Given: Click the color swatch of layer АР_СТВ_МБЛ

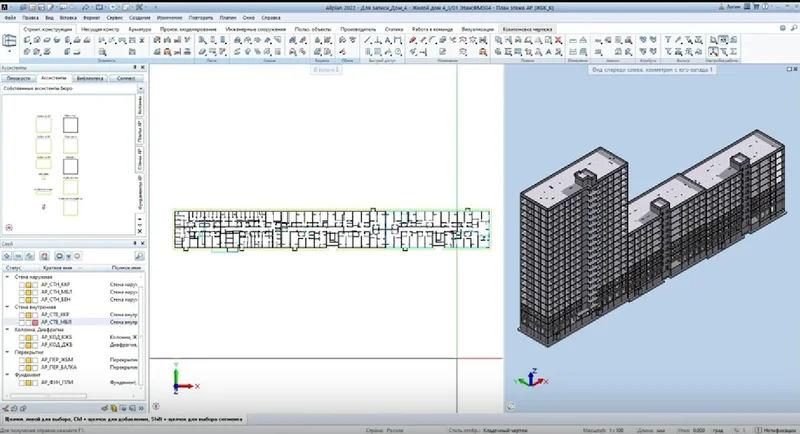Looking at the screenshot, I should (36, 322).
